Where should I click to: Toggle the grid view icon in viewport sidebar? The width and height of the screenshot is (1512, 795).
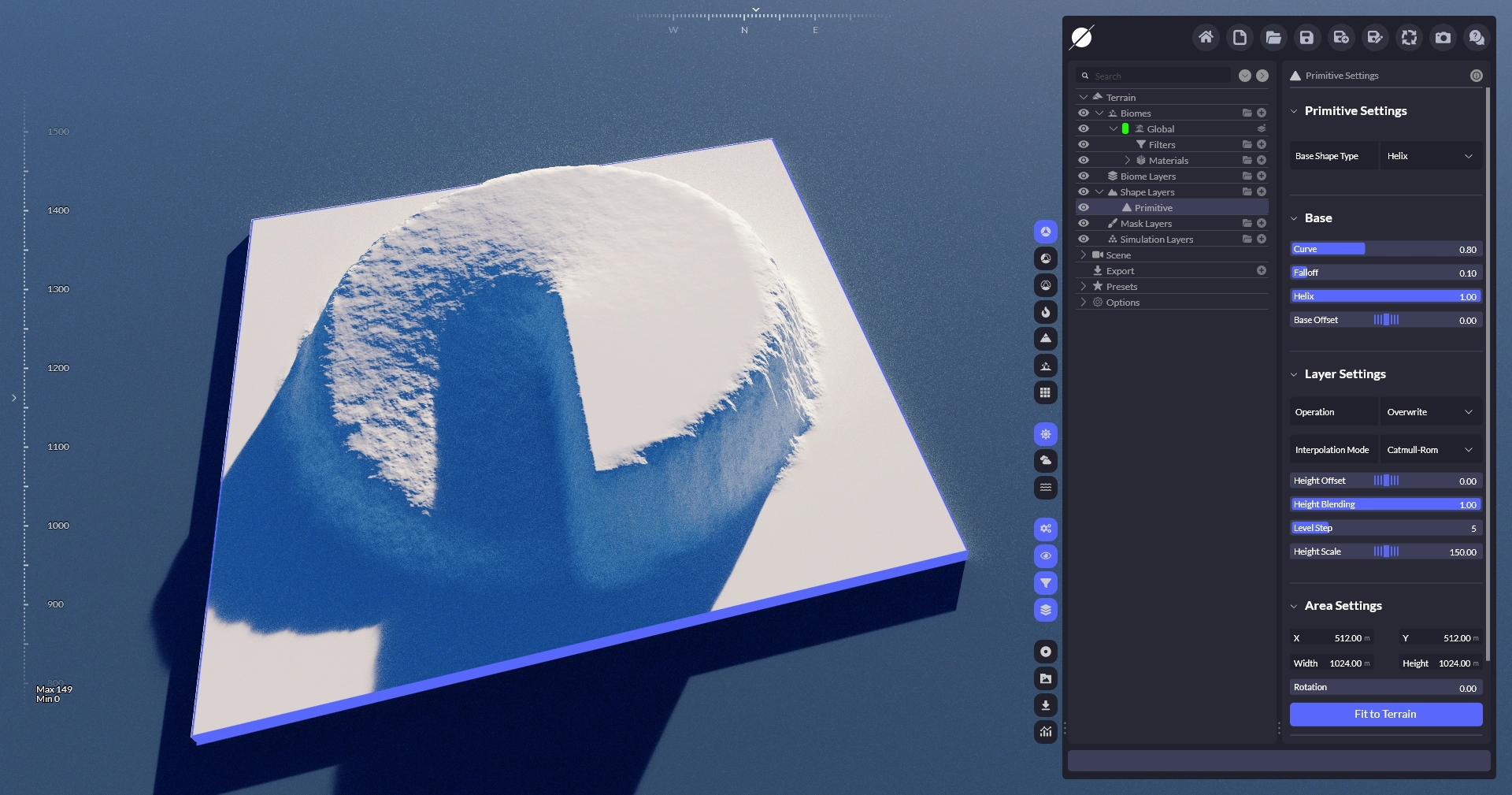click(1045, 392)
